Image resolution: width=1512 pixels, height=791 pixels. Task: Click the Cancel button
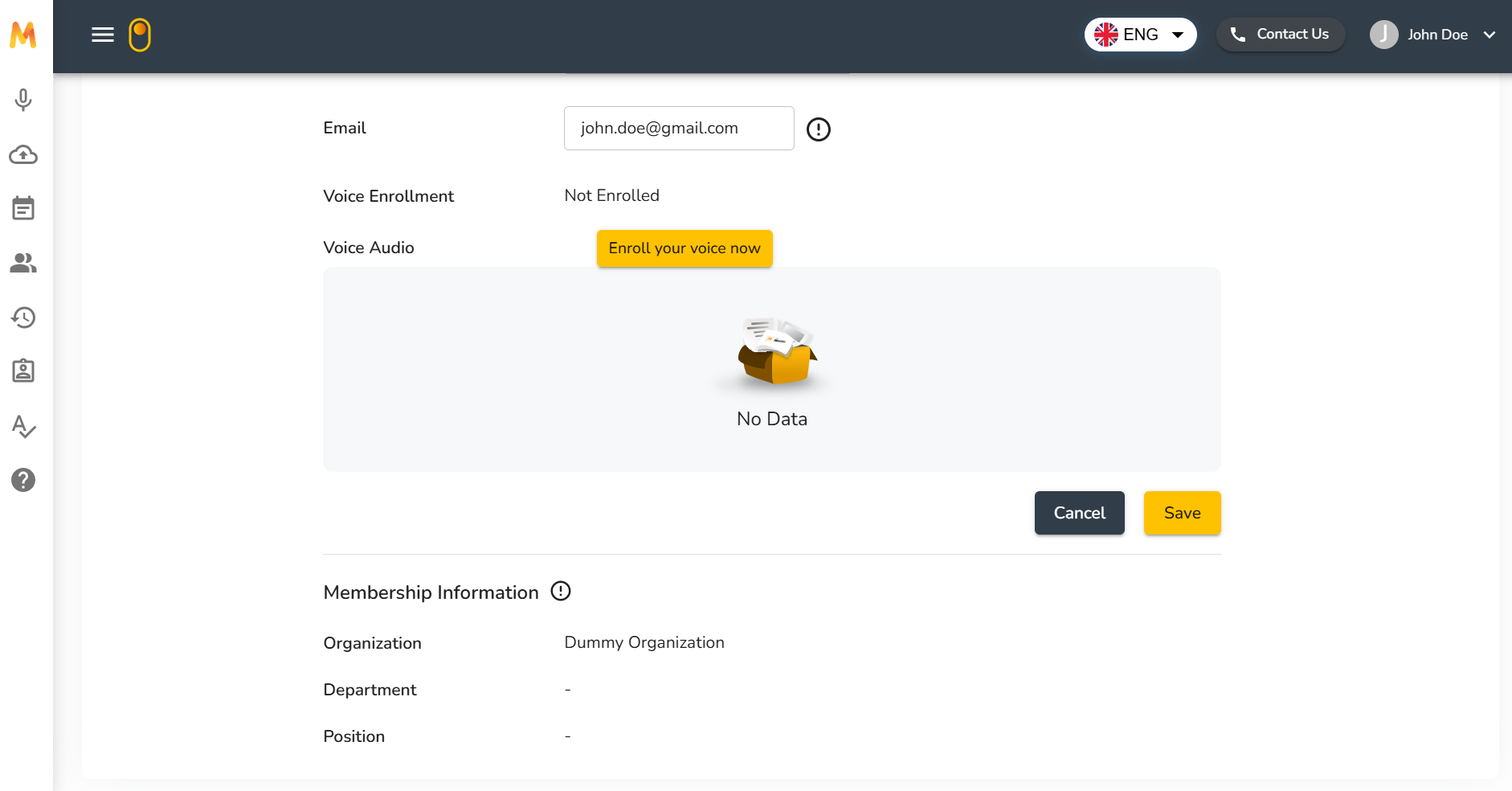[x=1079, y=513]
